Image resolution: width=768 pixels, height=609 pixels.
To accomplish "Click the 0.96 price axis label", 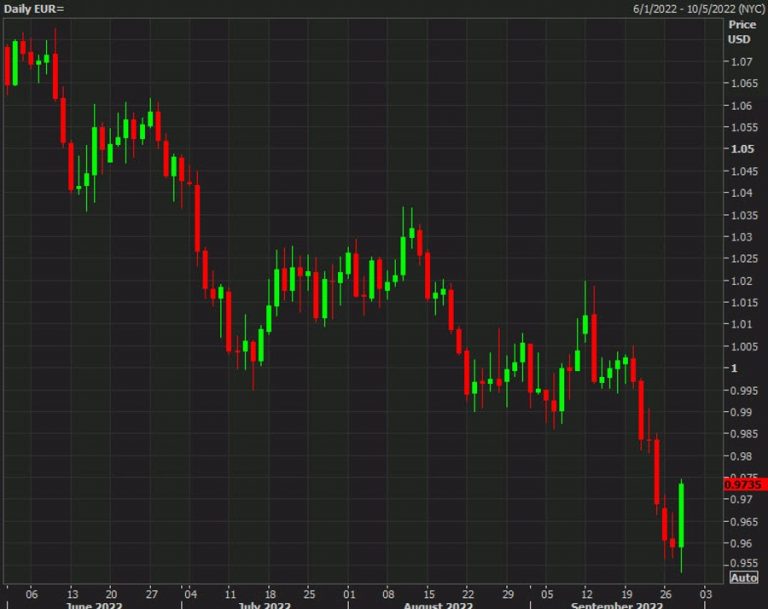I will (x=741, y=543).
